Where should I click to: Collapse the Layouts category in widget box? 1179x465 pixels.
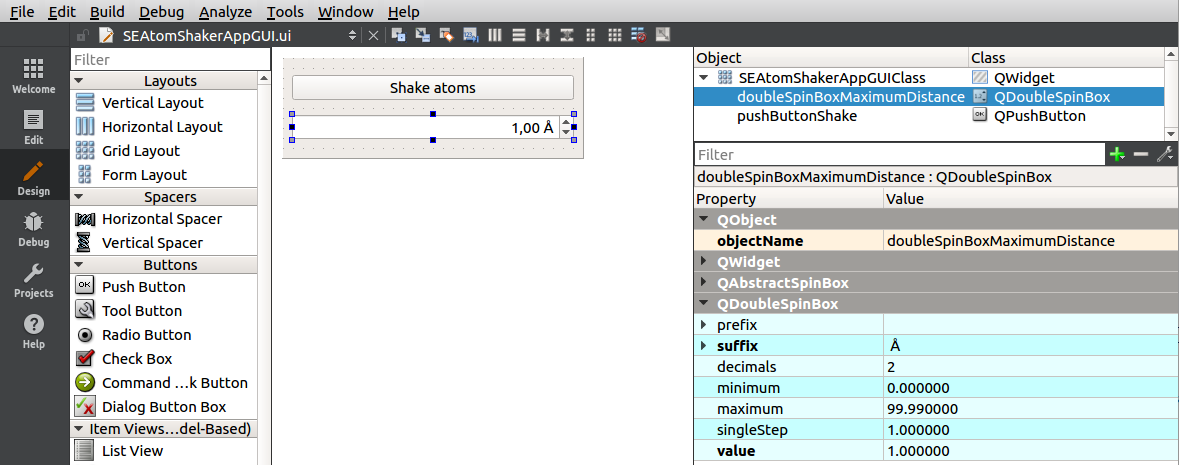tap(79, 81)
